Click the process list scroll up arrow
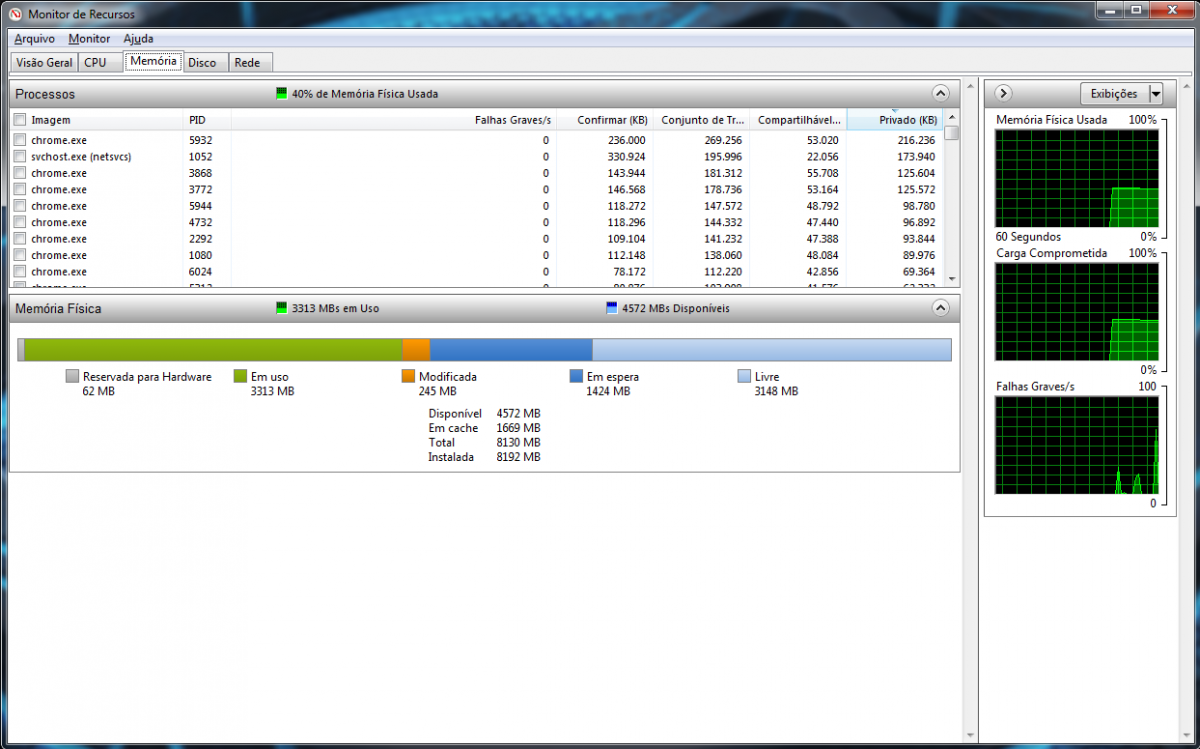This screenshot has width=1200, height=749. 952,118
